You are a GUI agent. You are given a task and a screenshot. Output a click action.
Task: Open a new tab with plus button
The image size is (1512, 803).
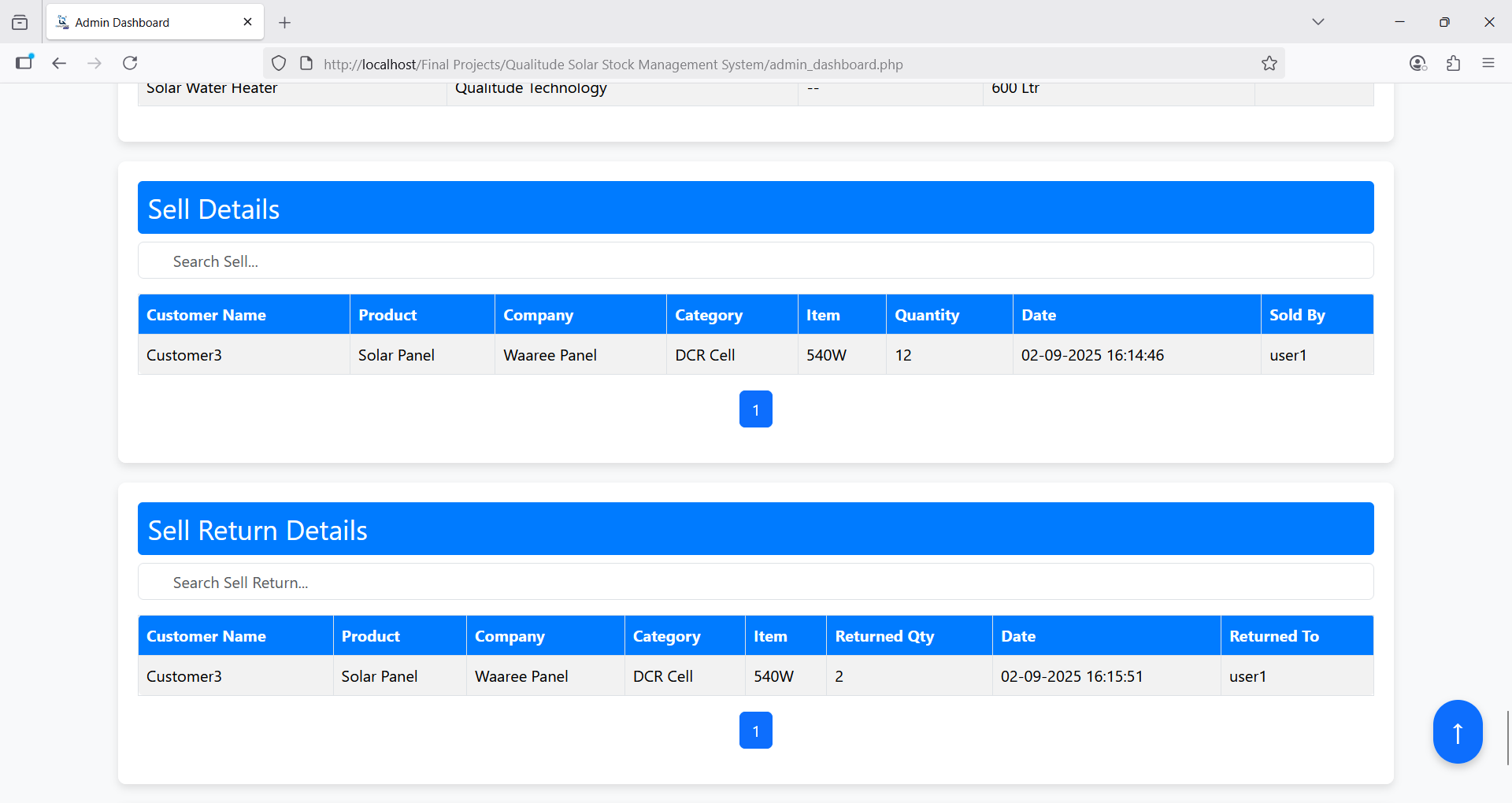click(285, 23)
